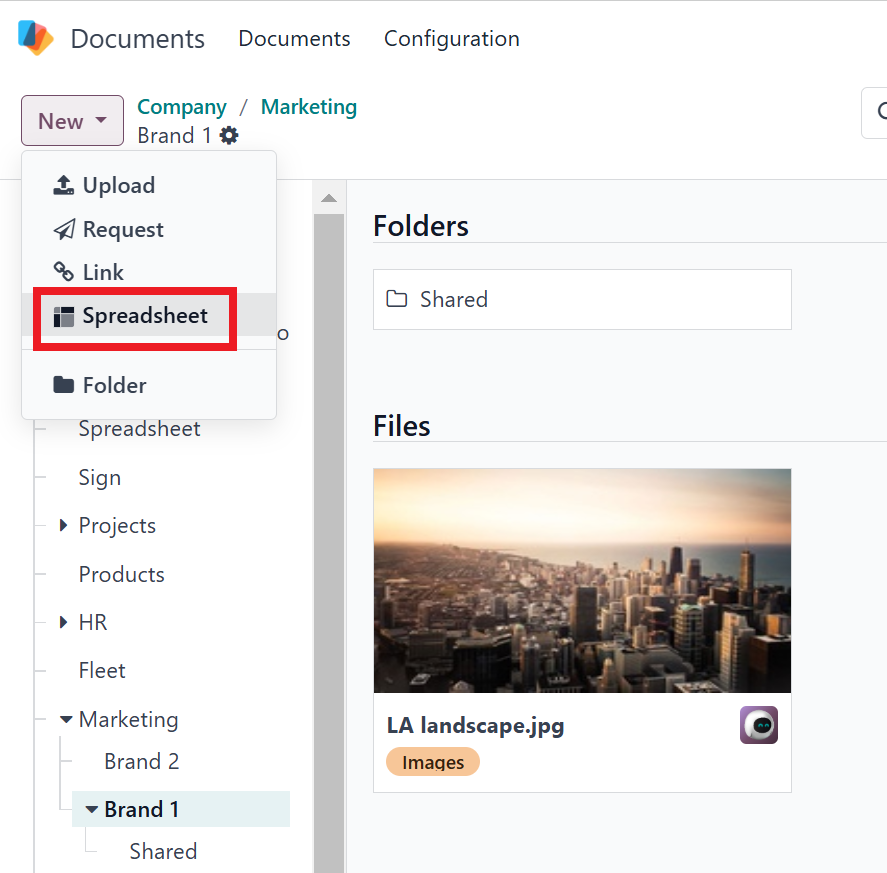
Task: Click the Spreadsheet grid icon in the menu
Action: click(63, 316)
